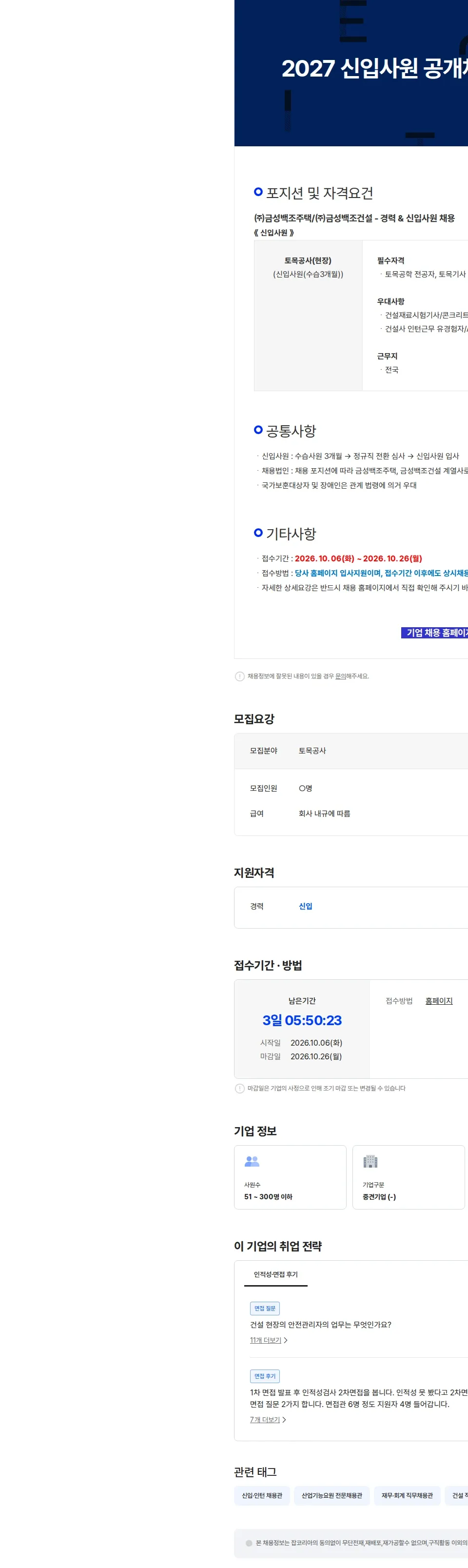Open the 7개 더보기 link
The image size is (468, 1568).
coord(265,1419)
